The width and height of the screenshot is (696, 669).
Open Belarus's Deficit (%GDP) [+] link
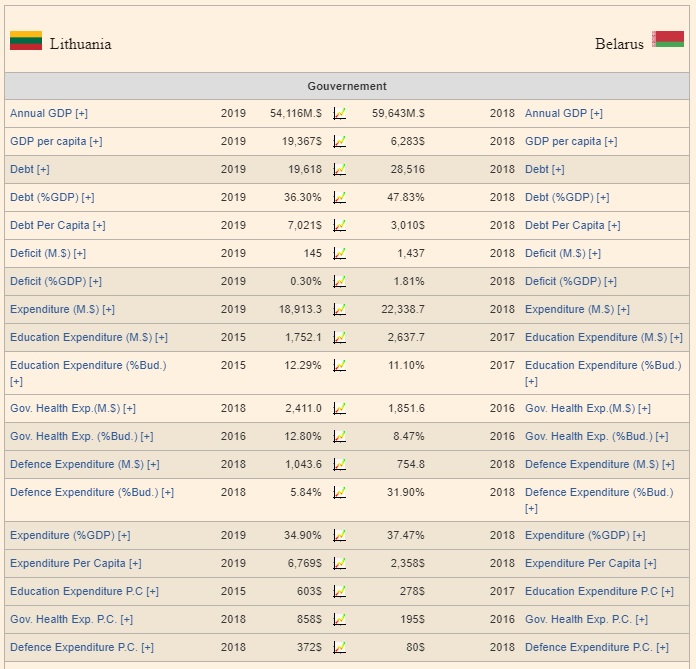click(571, 281)
